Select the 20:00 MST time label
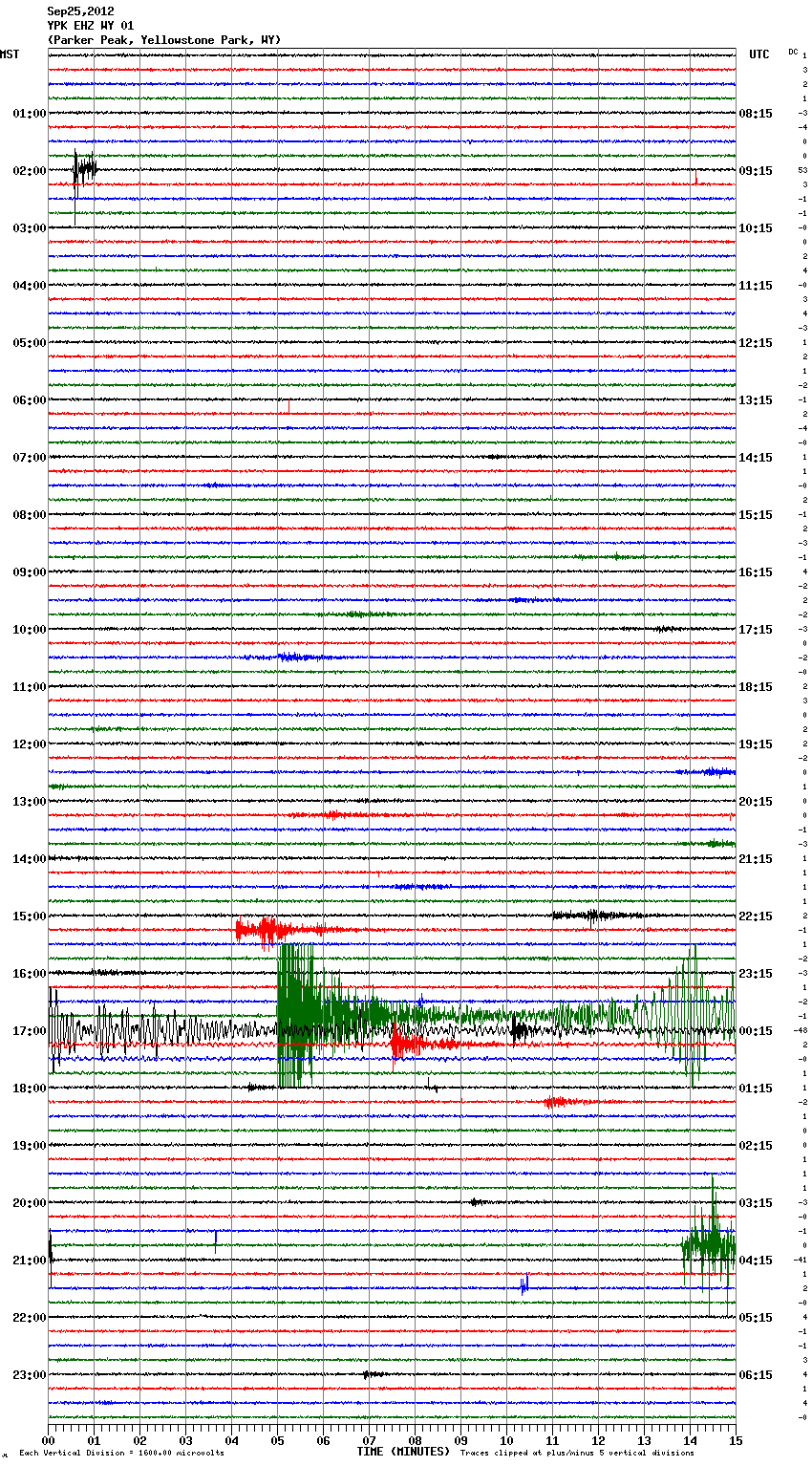 (x=30, y=1203)
